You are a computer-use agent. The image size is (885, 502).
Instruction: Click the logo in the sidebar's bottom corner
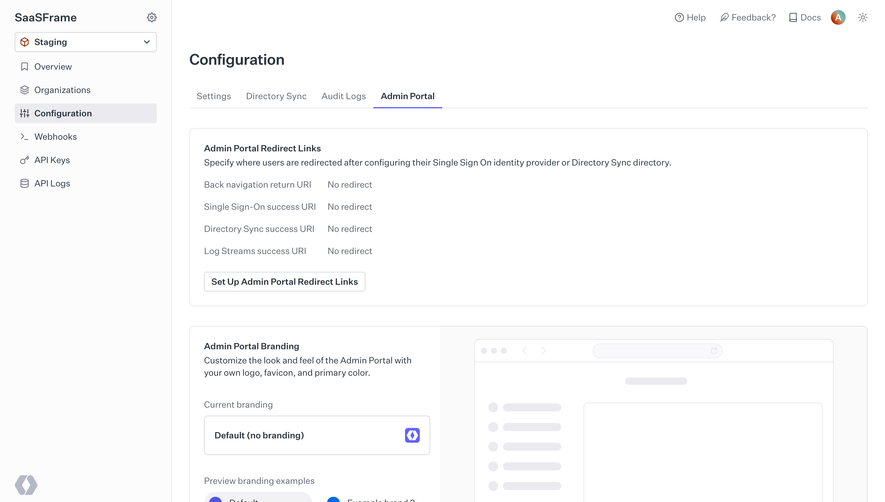26,484
